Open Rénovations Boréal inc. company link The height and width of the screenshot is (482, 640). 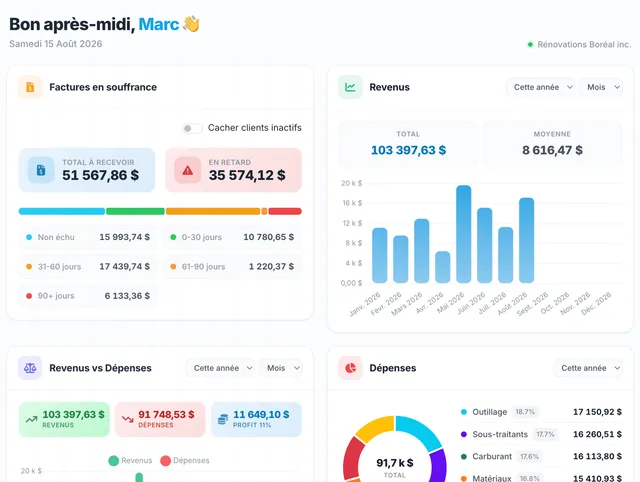584,44
